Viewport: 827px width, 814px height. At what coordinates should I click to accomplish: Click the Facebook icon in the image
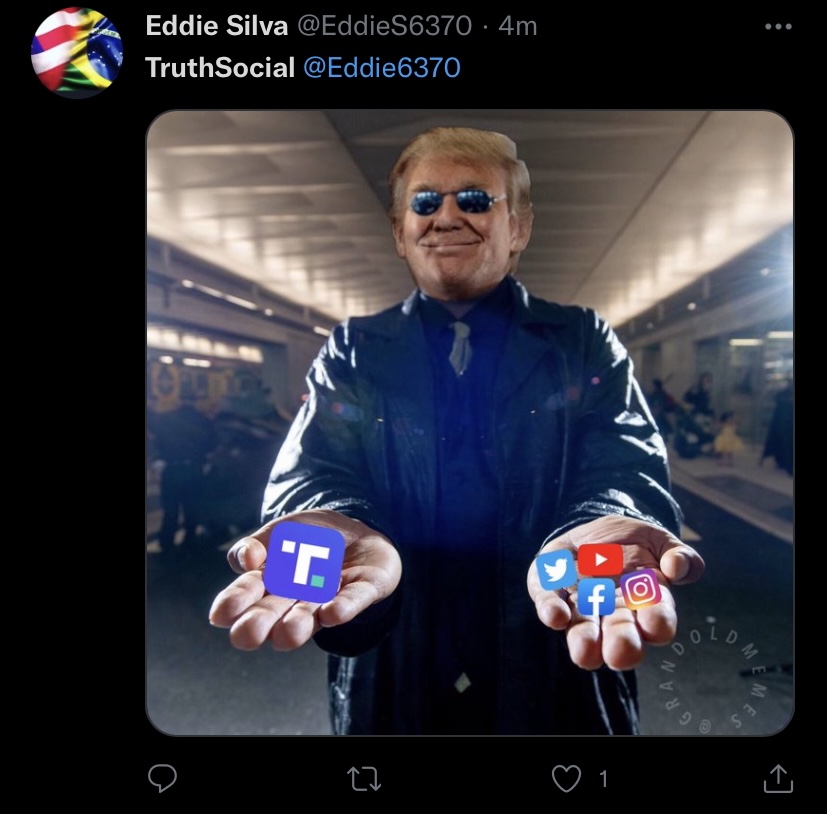[x=596, y=597]
